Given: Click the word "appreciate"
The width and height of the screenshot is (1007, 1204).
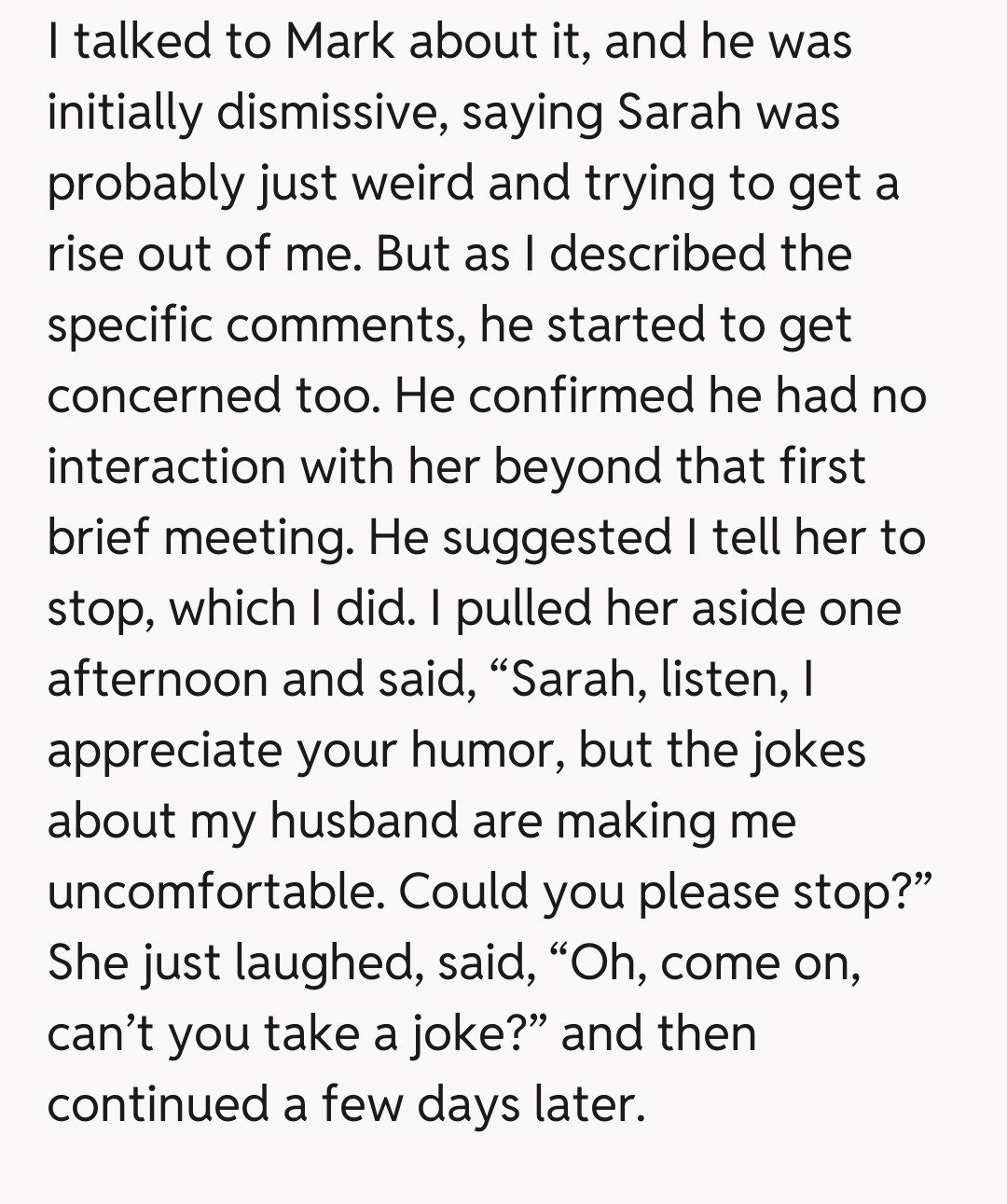Looking at the screenshot, I should coord(165,751).
